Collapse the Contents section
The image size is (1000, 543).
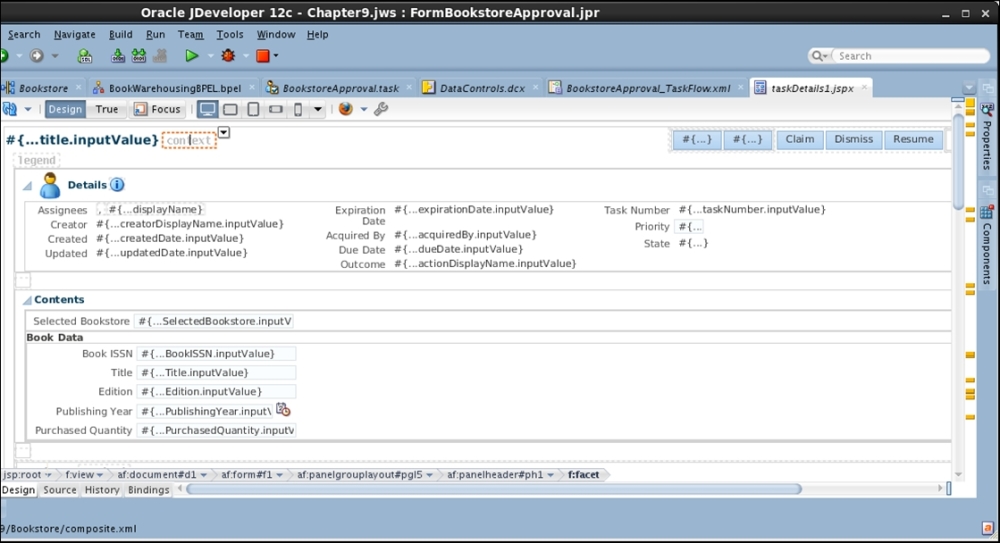[27, 300]
